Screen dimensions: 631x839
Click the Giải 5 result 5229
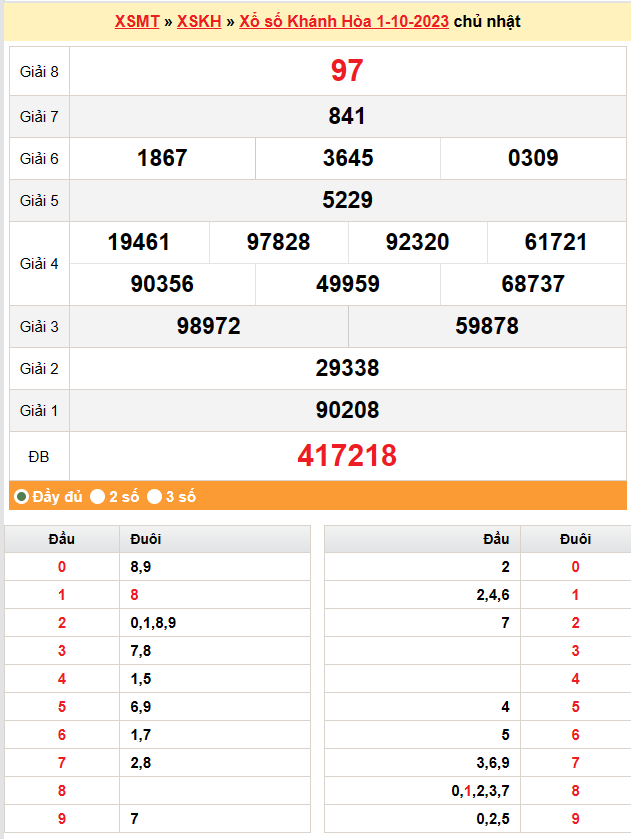coord(347,200)
